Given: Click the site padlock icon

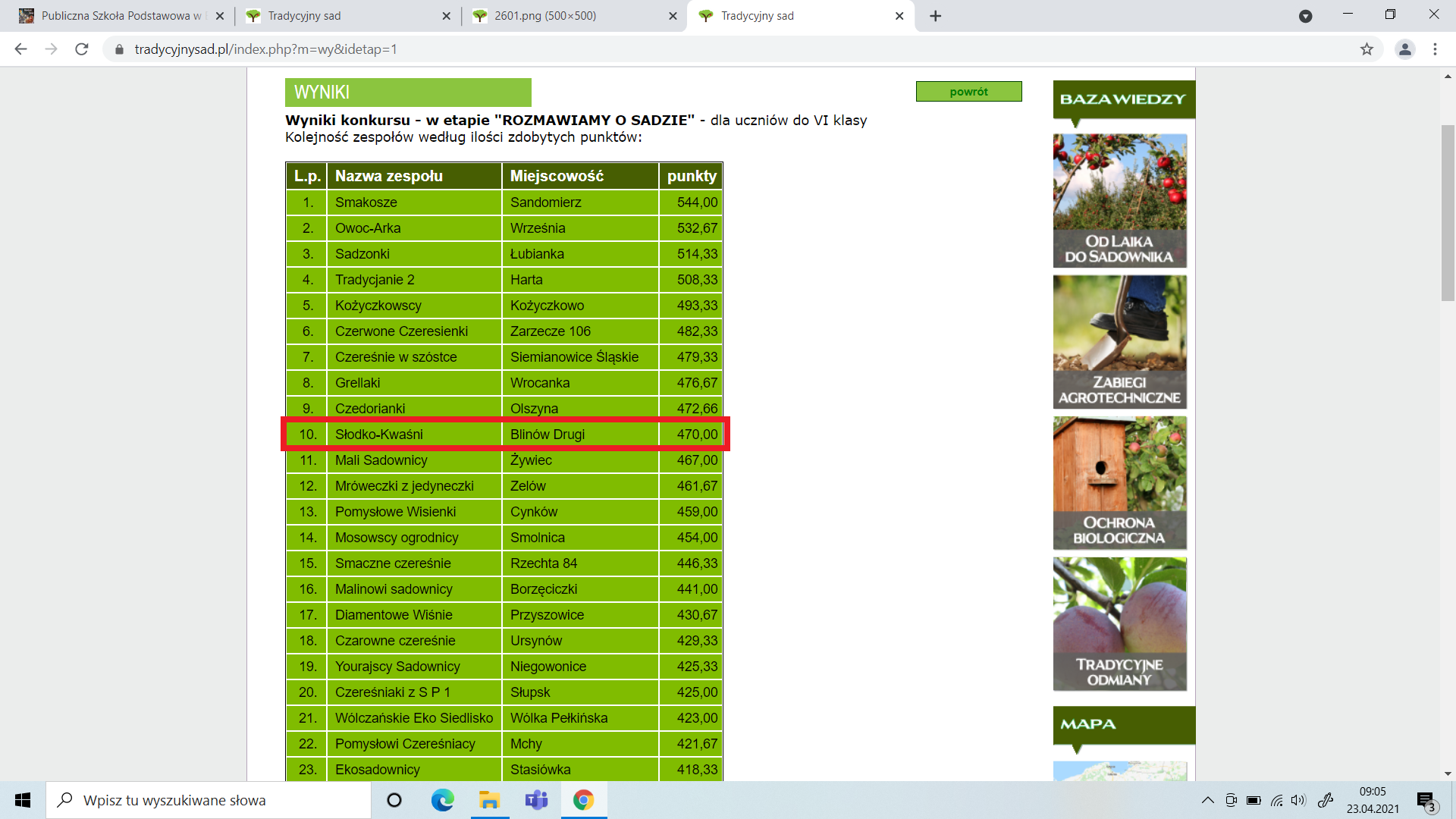Looking at the screenshot, I should click(119, 49).
